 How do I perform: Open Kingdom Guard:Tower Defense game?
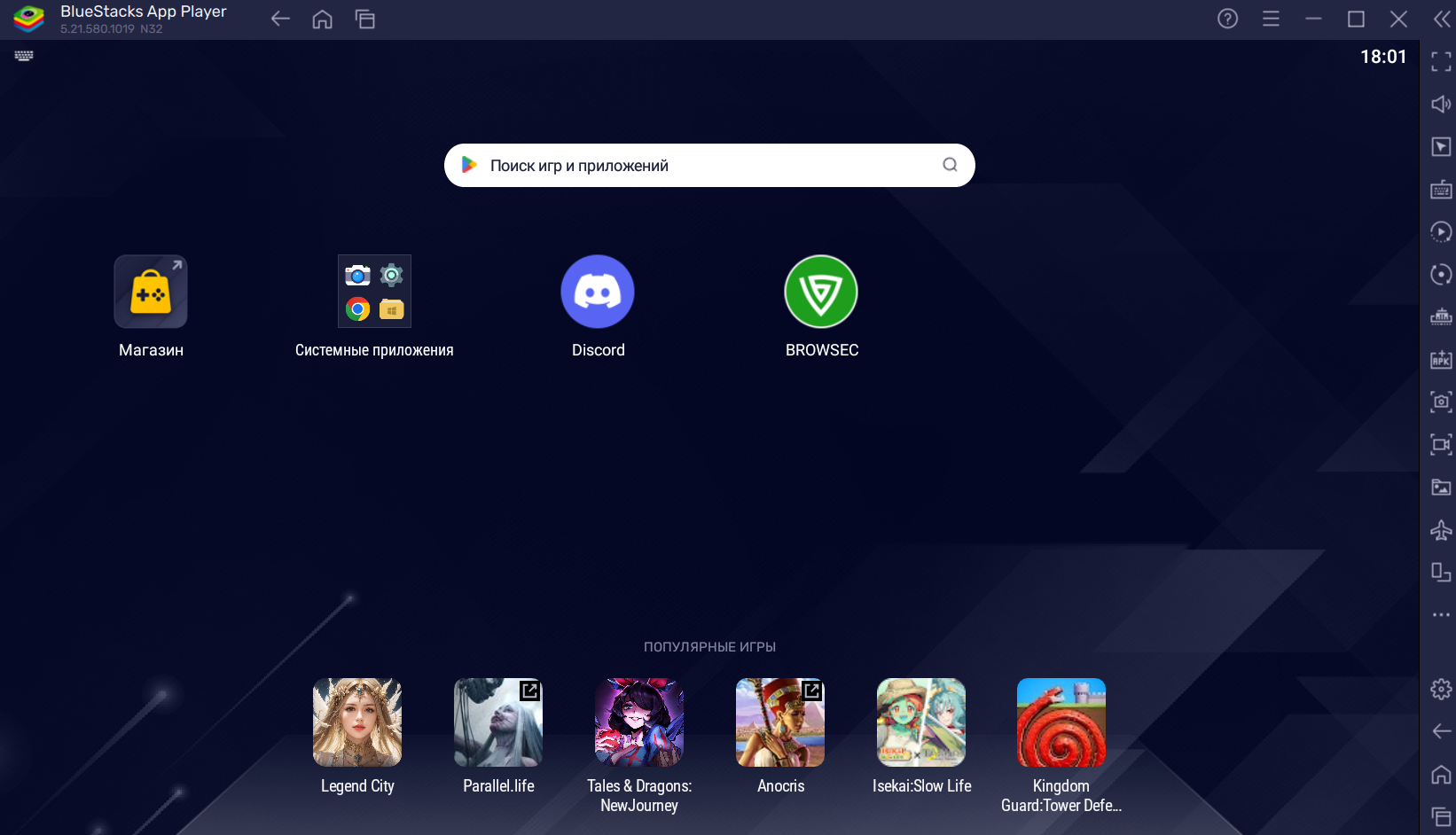click(x=1061, y=722)
